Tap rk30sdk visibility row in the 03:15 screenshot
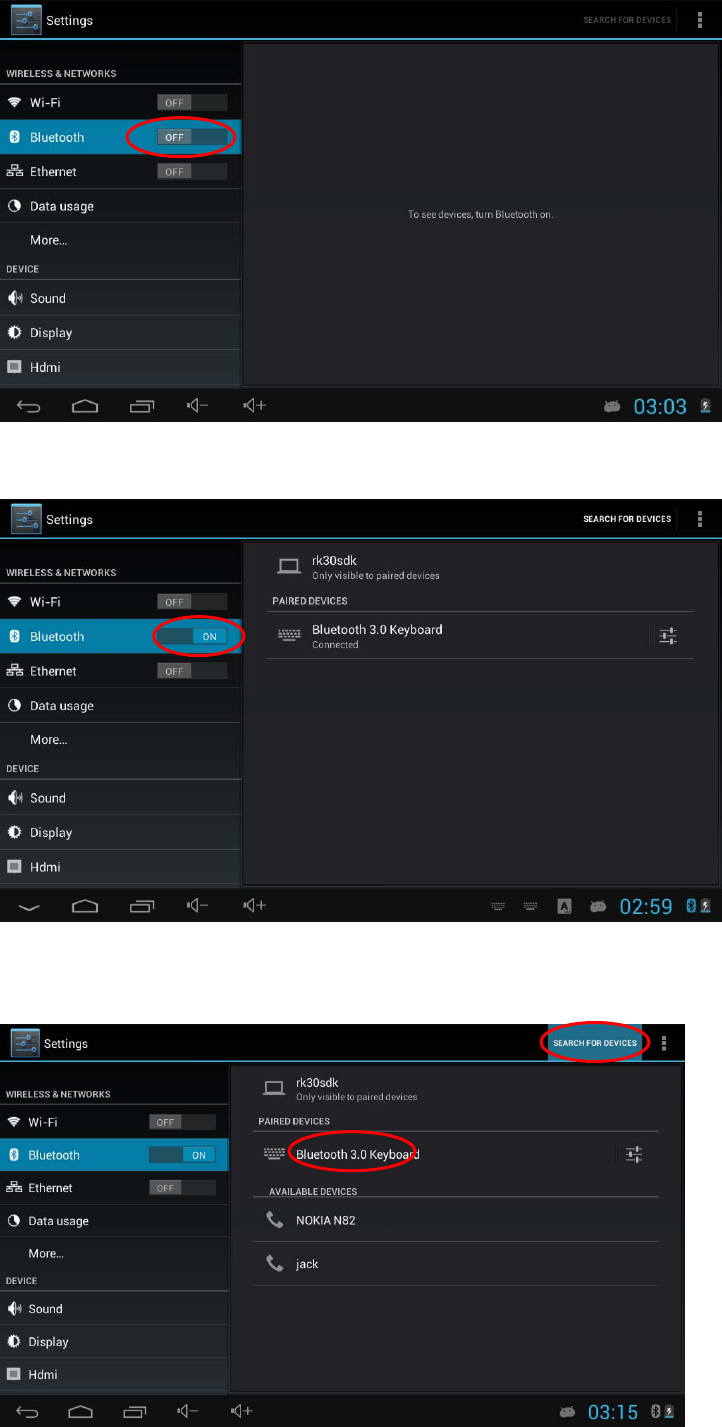 tap(456, 1088)
